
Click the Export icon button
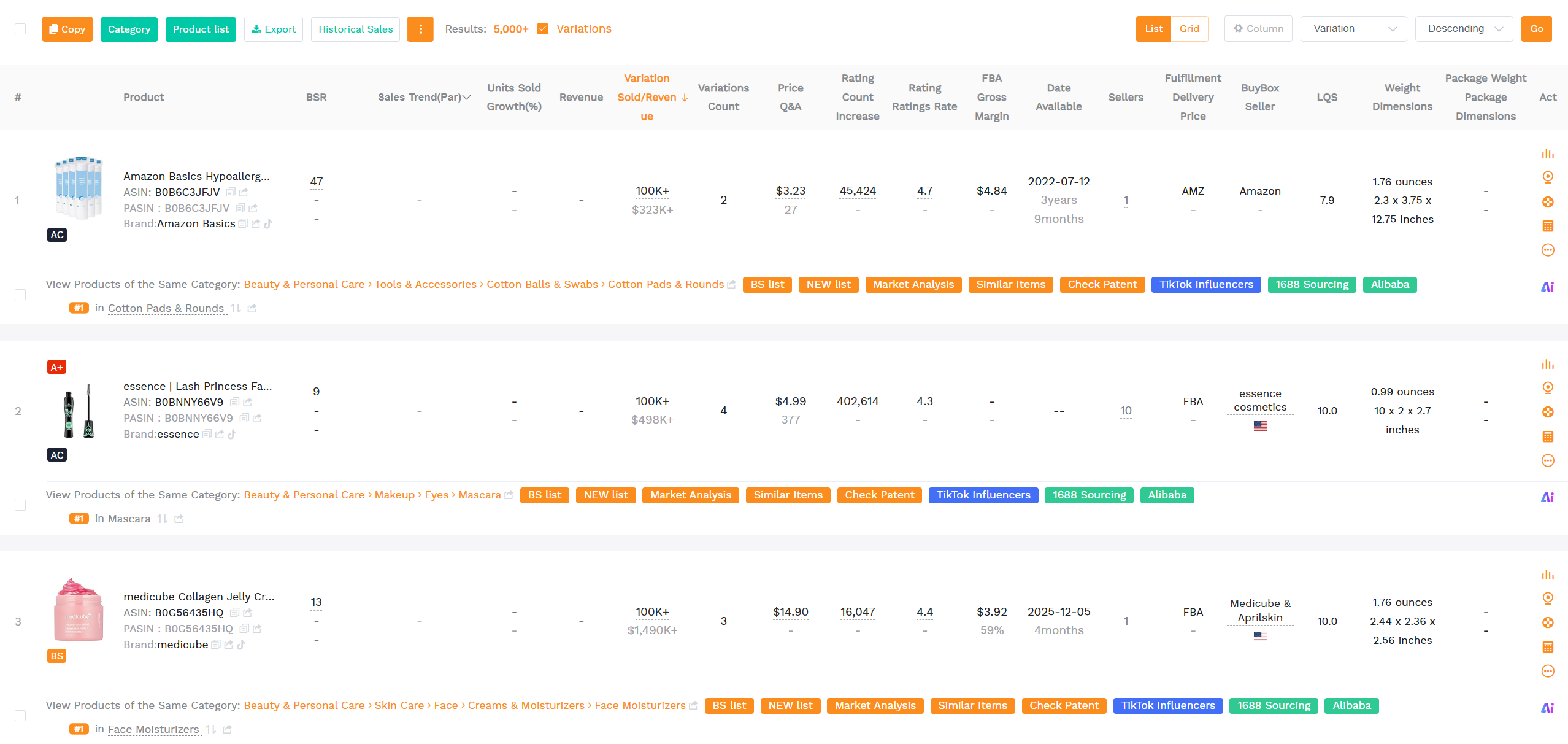tap(274, 29)
